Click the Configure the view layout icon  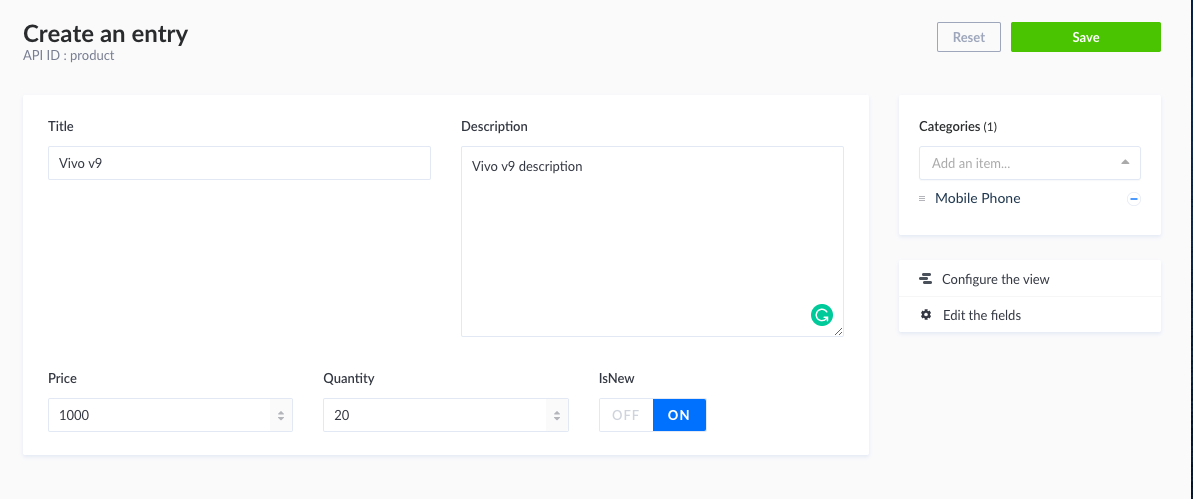point(925,279)
